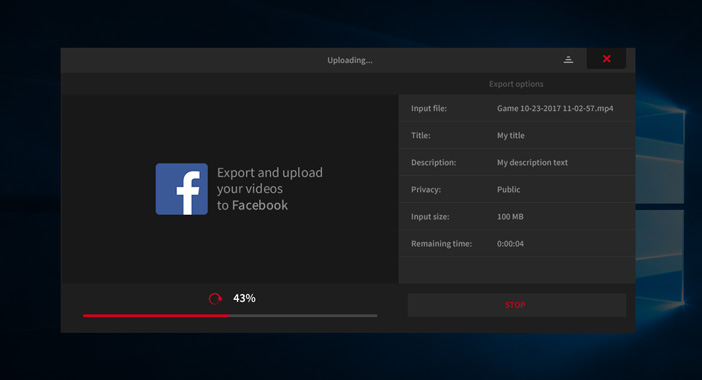Click the remaining time 0:00:04
The image size is (702, 380).
510,244
